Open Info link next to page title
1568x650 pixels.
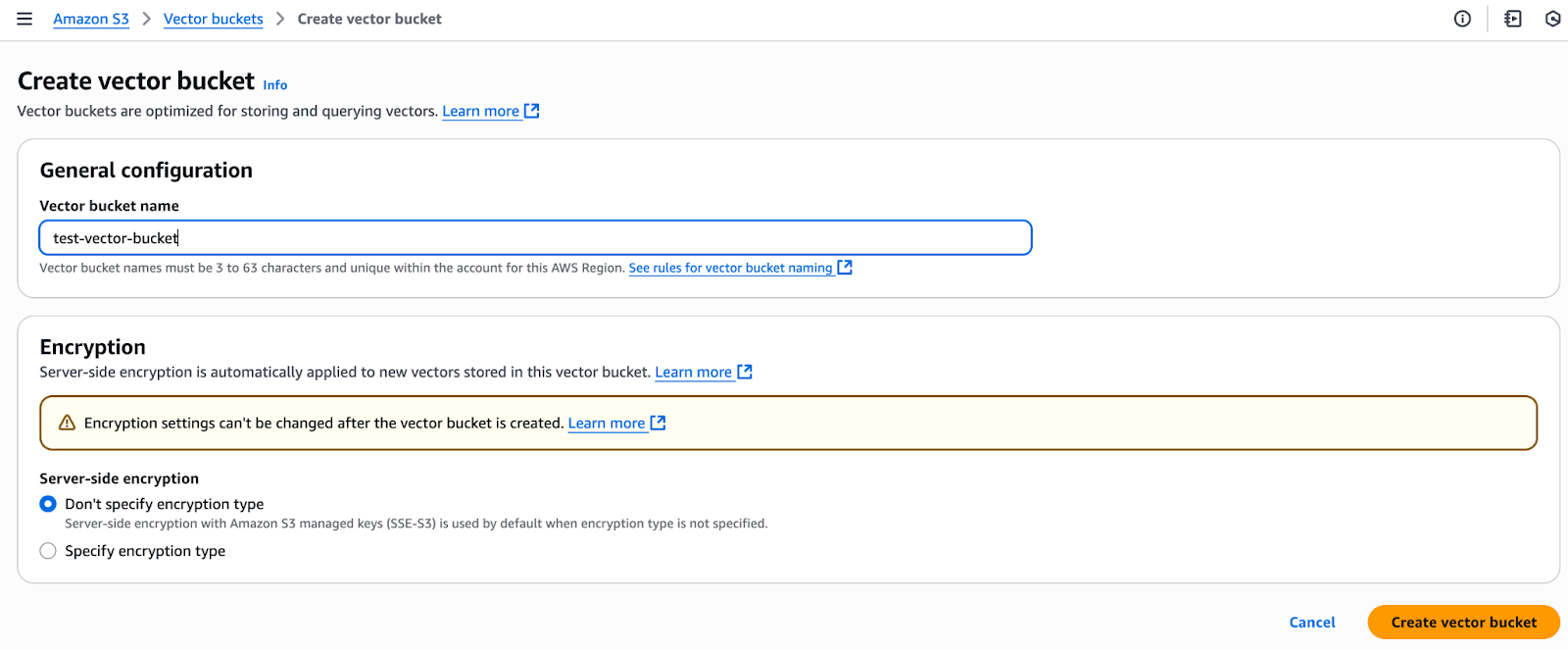click(x=275, y=85)
